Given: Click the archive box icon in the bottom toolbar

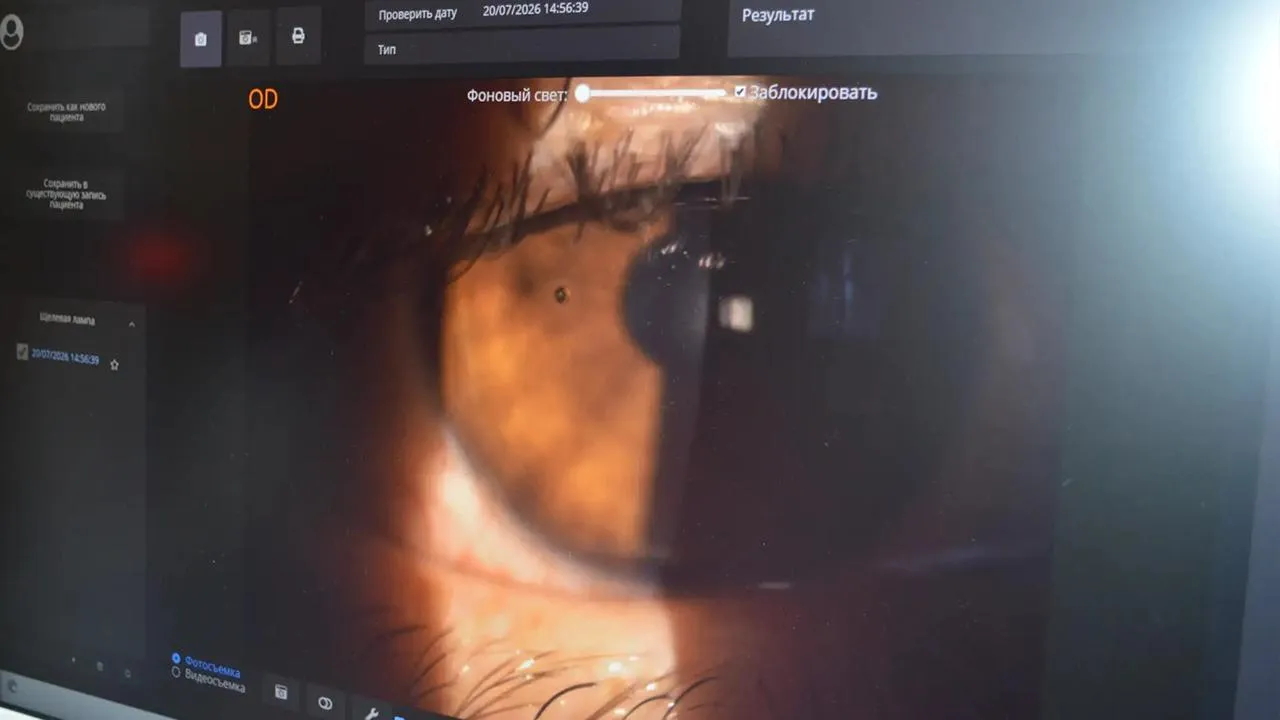Looking at the screenshot, I should point(281,692).
